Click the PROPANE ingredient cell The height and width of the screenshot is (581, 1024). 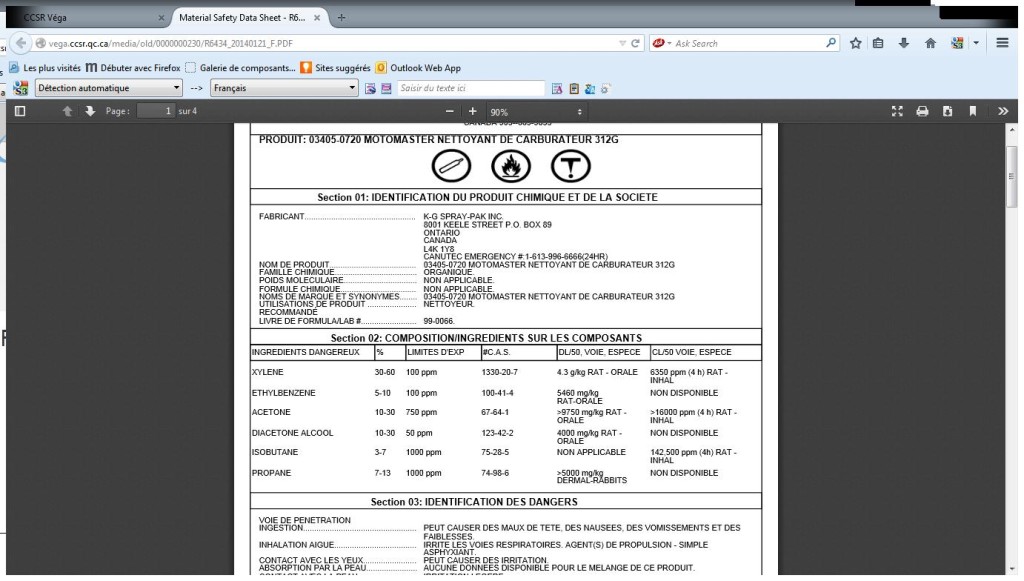[x=271, y=473]
